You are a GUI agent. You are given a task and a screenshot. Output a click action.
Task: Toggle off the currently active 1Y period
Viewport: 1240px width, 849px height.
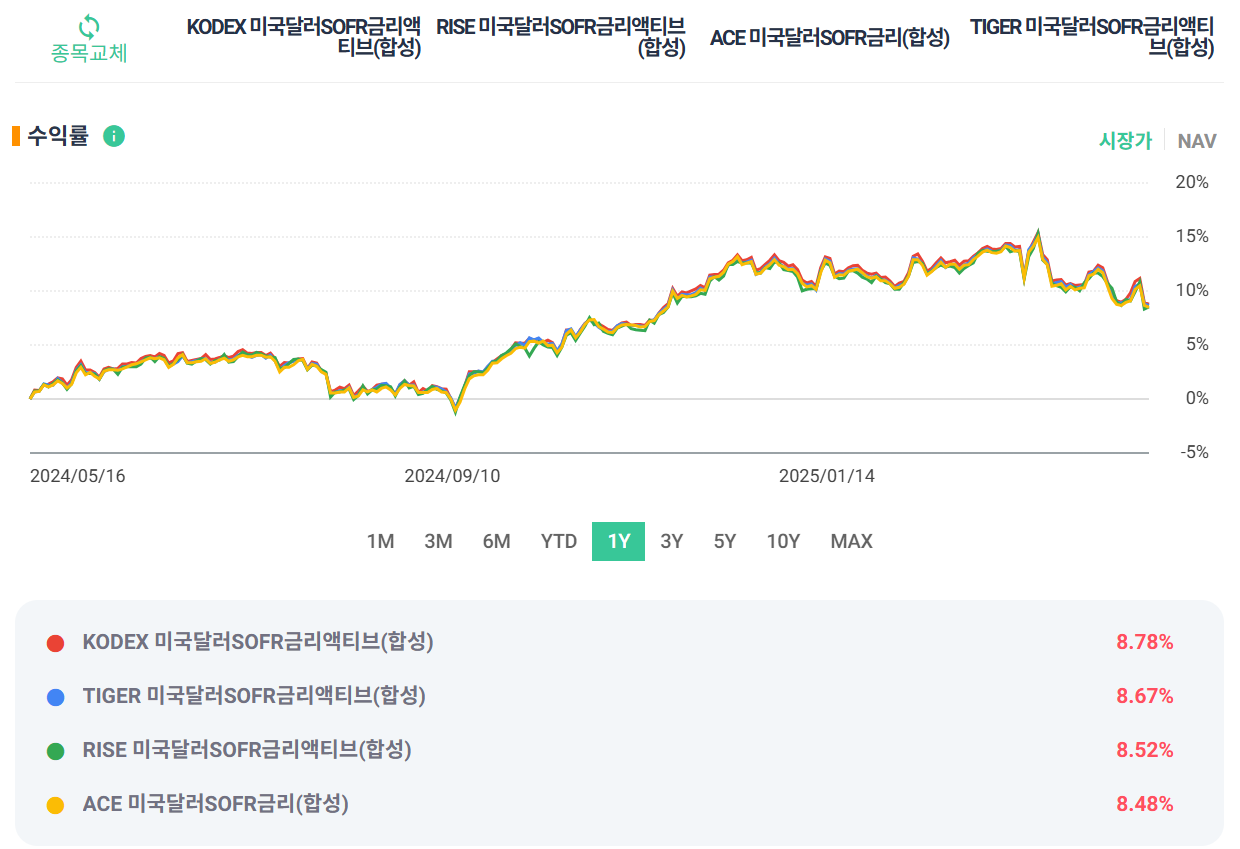pos(617,541)
